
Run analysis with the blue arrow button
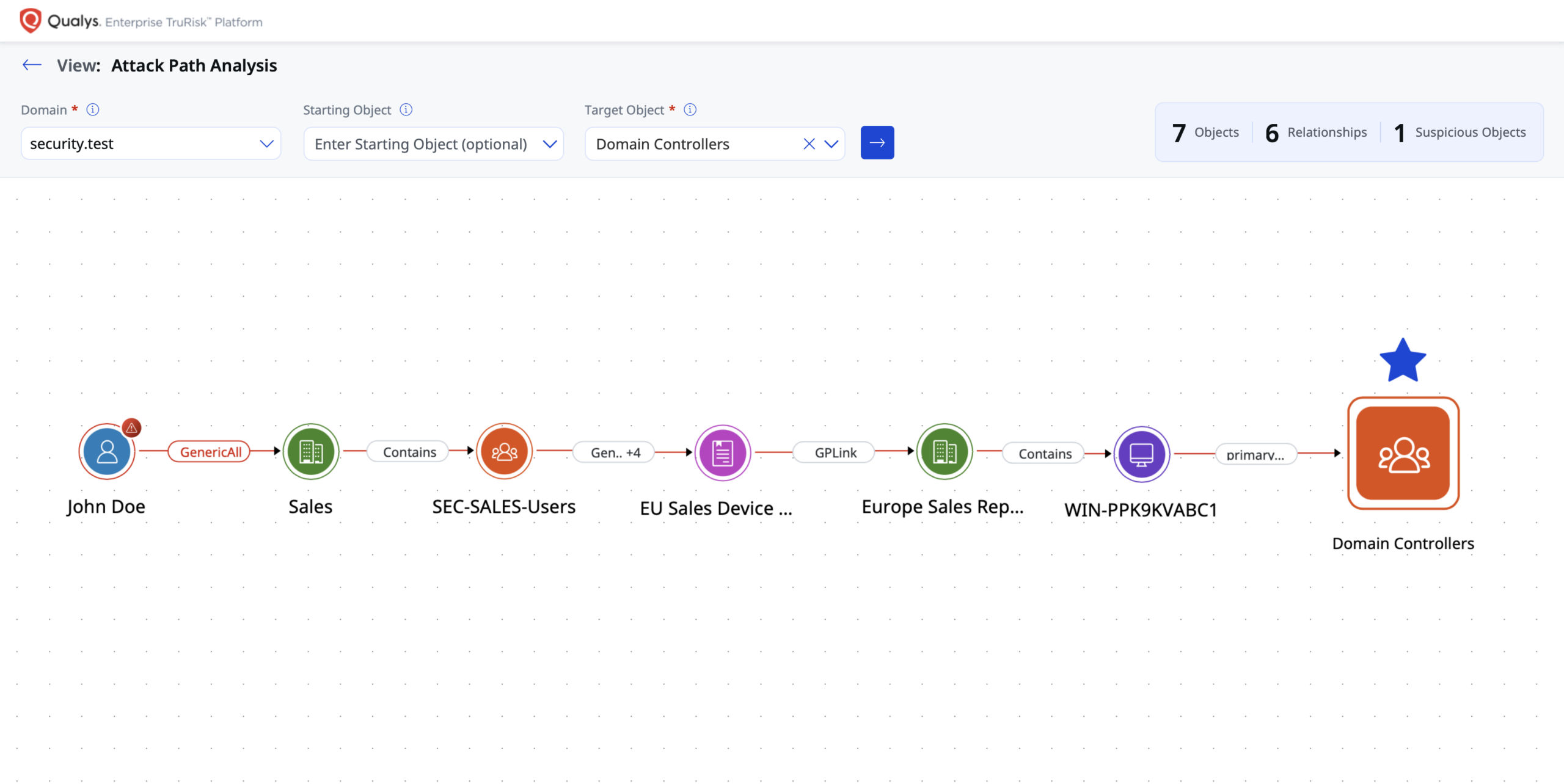[877, 143]
